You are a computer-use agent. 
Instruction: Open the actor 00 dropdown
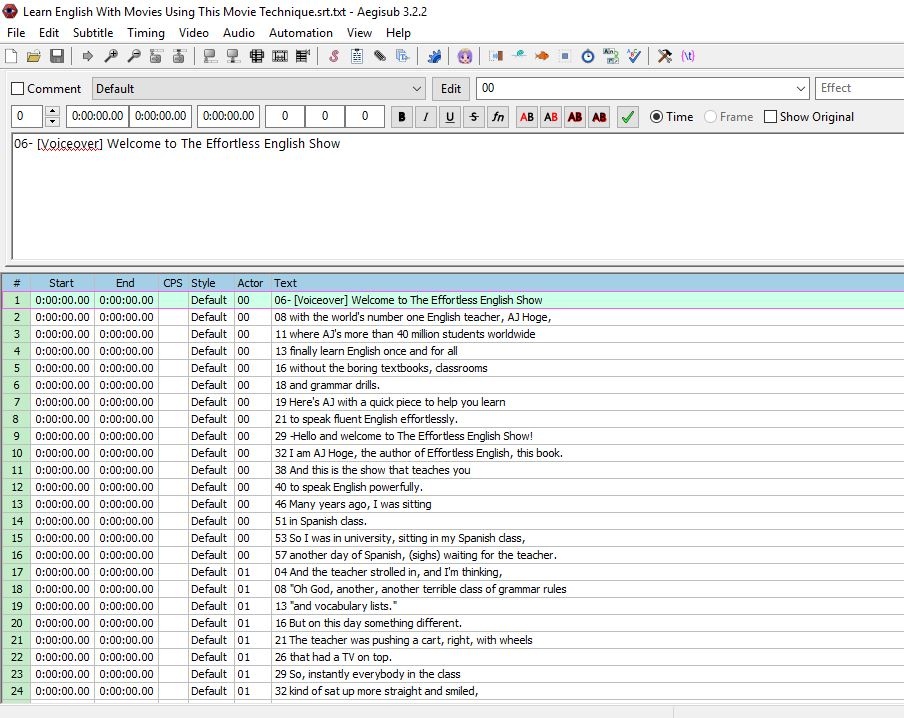[x=799, y=89]
